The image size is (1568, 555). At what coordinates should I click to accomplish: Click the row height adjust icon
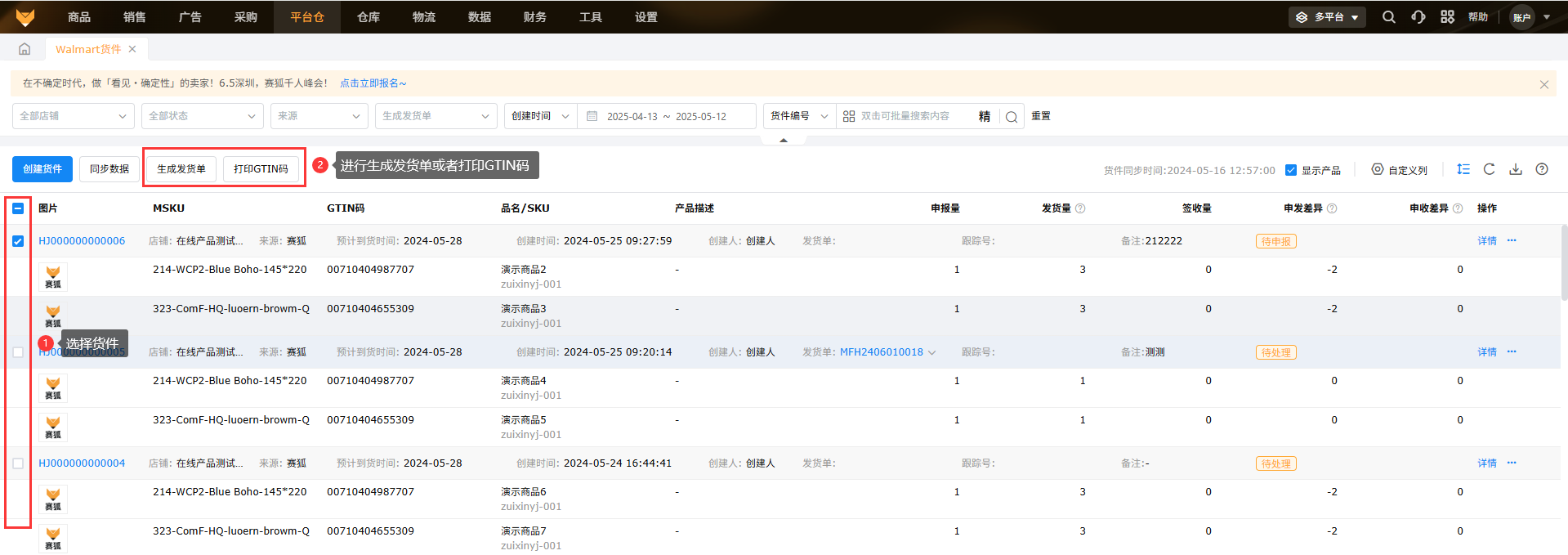1463,169
